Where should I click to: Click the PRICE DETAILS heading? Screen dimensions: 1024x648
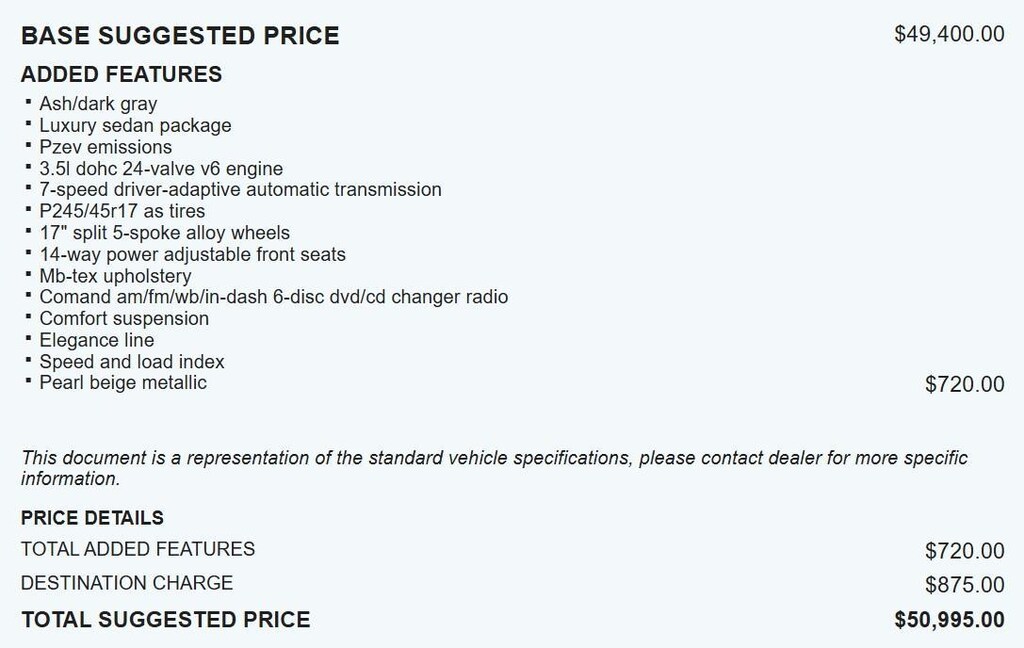click(92, 518)
